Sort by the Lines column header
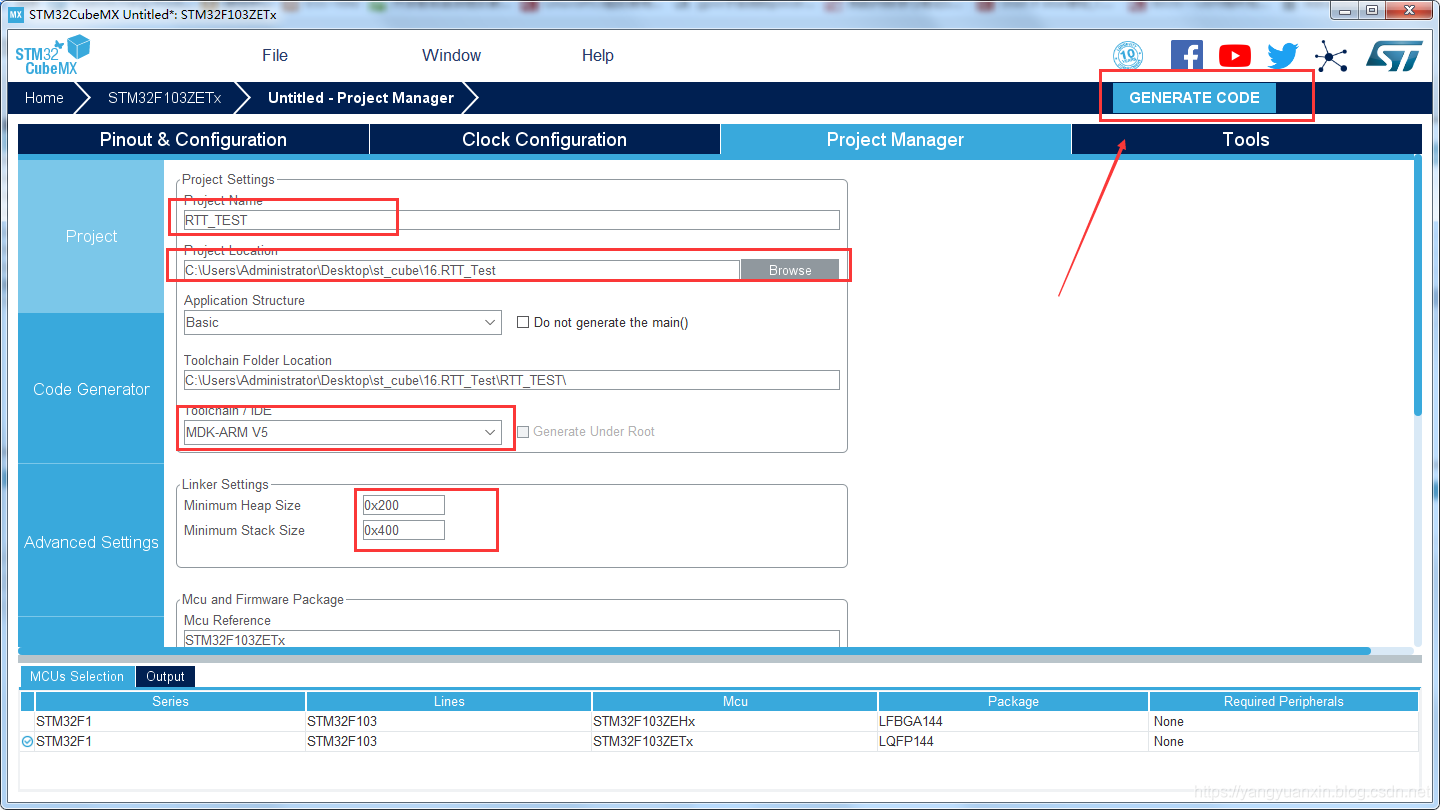This screenshot has height=810, width=1440. click(x=449, y=701)
